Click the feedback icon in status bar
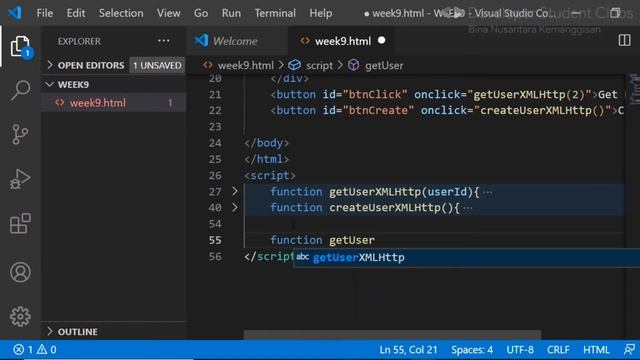Screen dimensions: 640x360 pos(629,350)
